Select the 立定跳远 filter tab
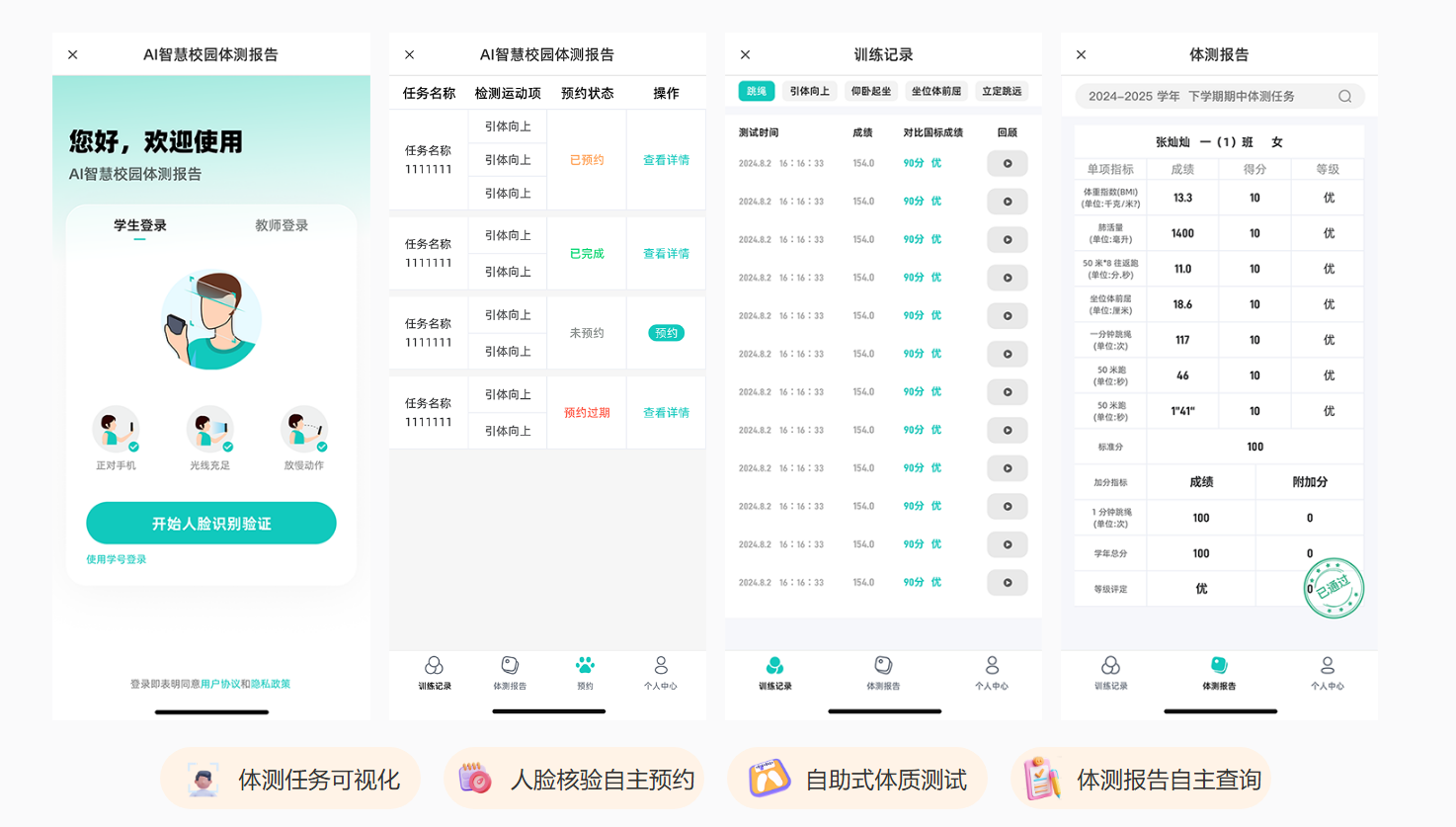 pyautogui.click(x=1001, y=91)
